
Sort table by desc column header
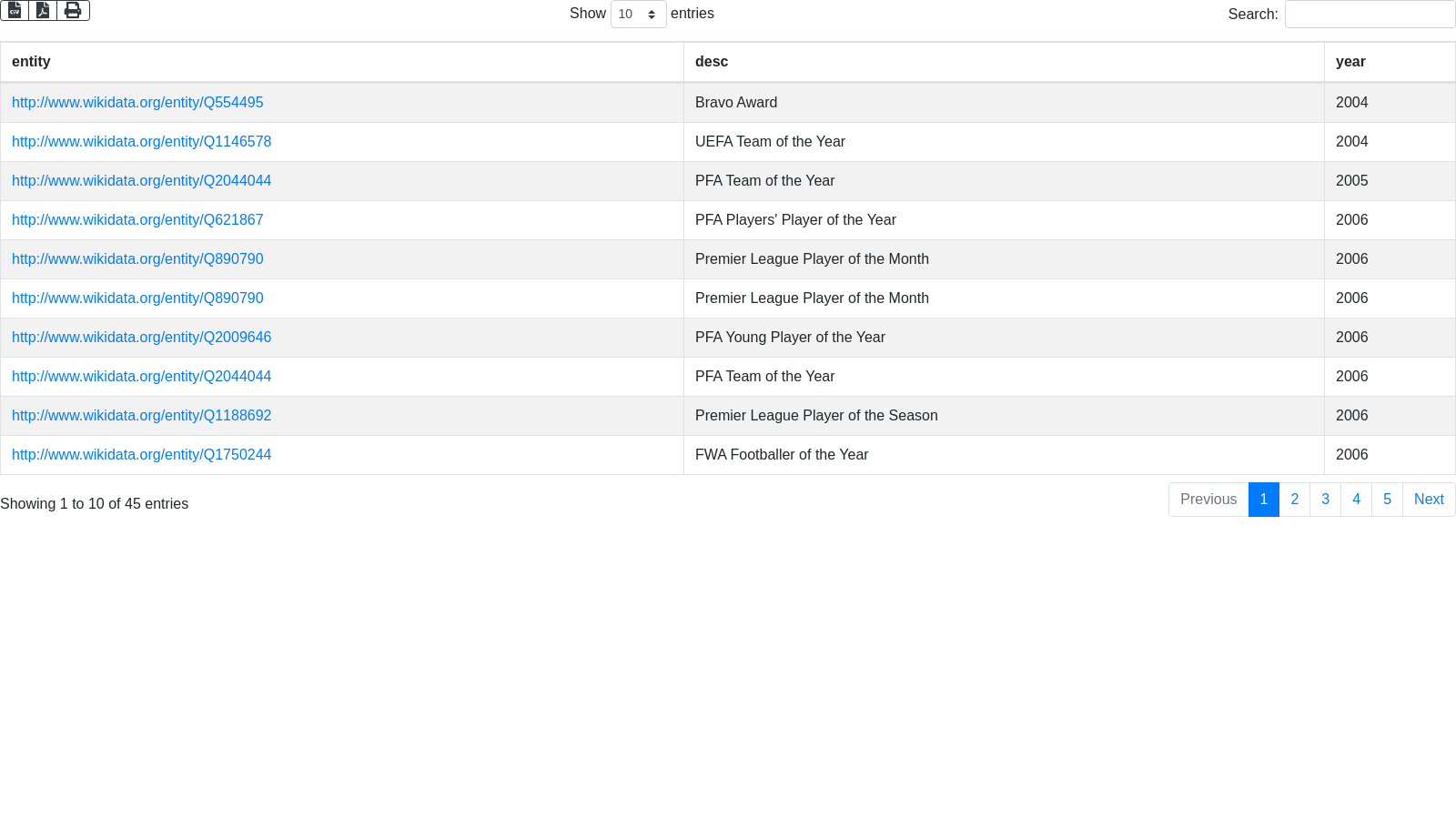pyautogui.click(x=712, y=62)
